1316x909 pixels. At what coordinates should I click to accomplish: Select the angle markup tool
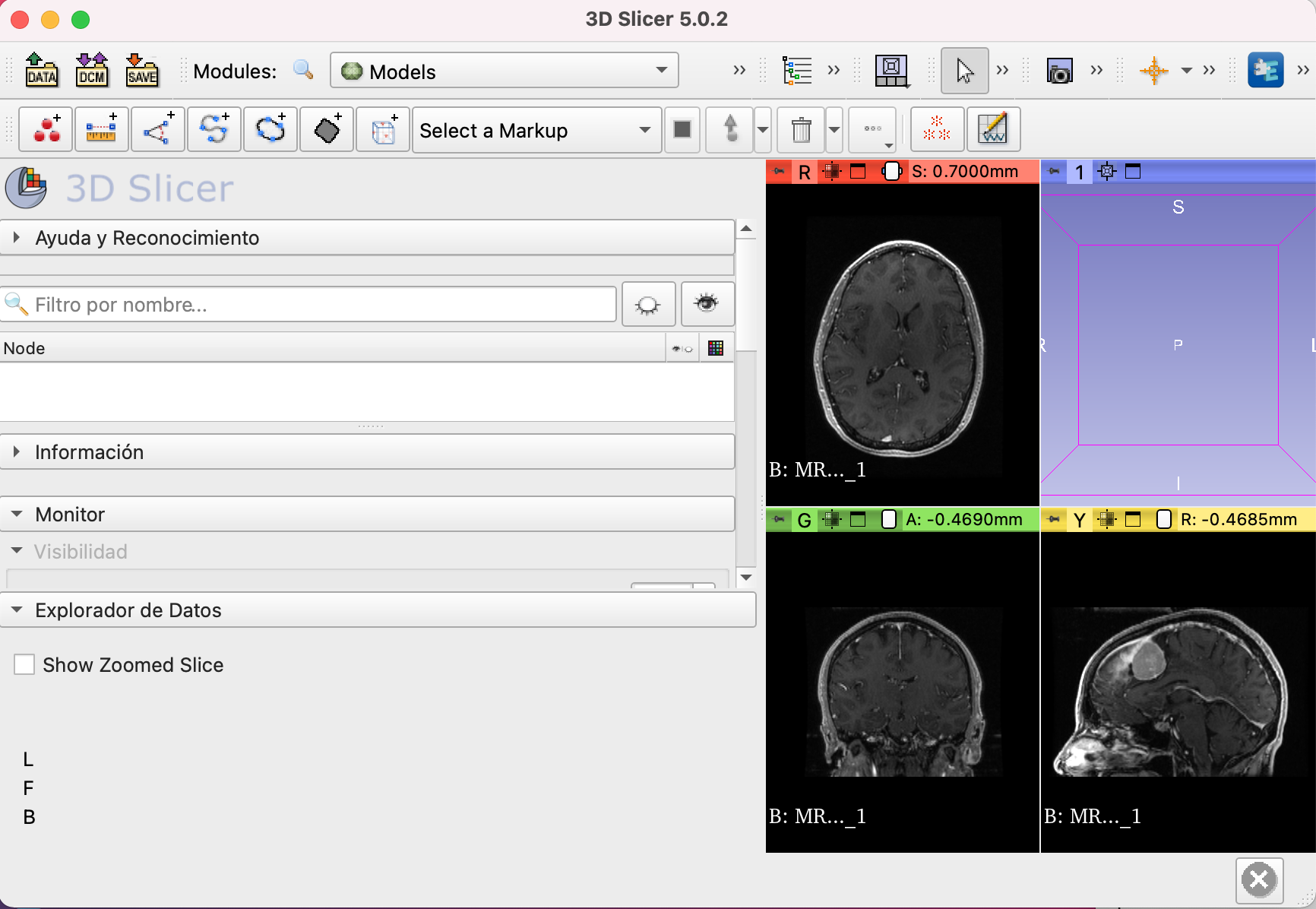click(158, 130)
